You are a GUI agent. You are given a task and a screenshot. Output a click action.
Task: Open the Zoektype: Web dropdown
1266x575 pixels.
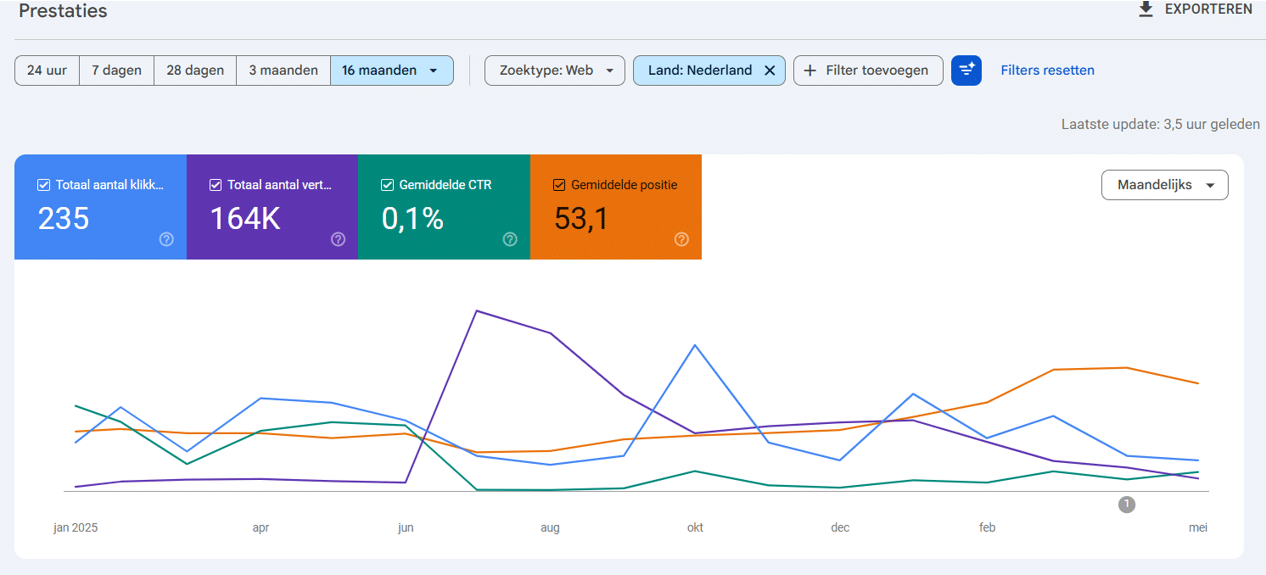coord(555,70)
